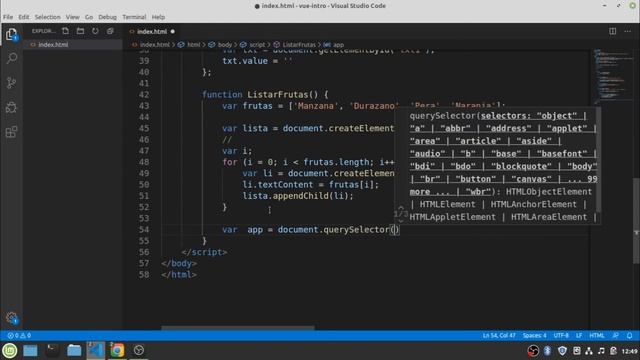
Task: Place cursor inside querySelector parentheses
Action: tap(394, 230)
